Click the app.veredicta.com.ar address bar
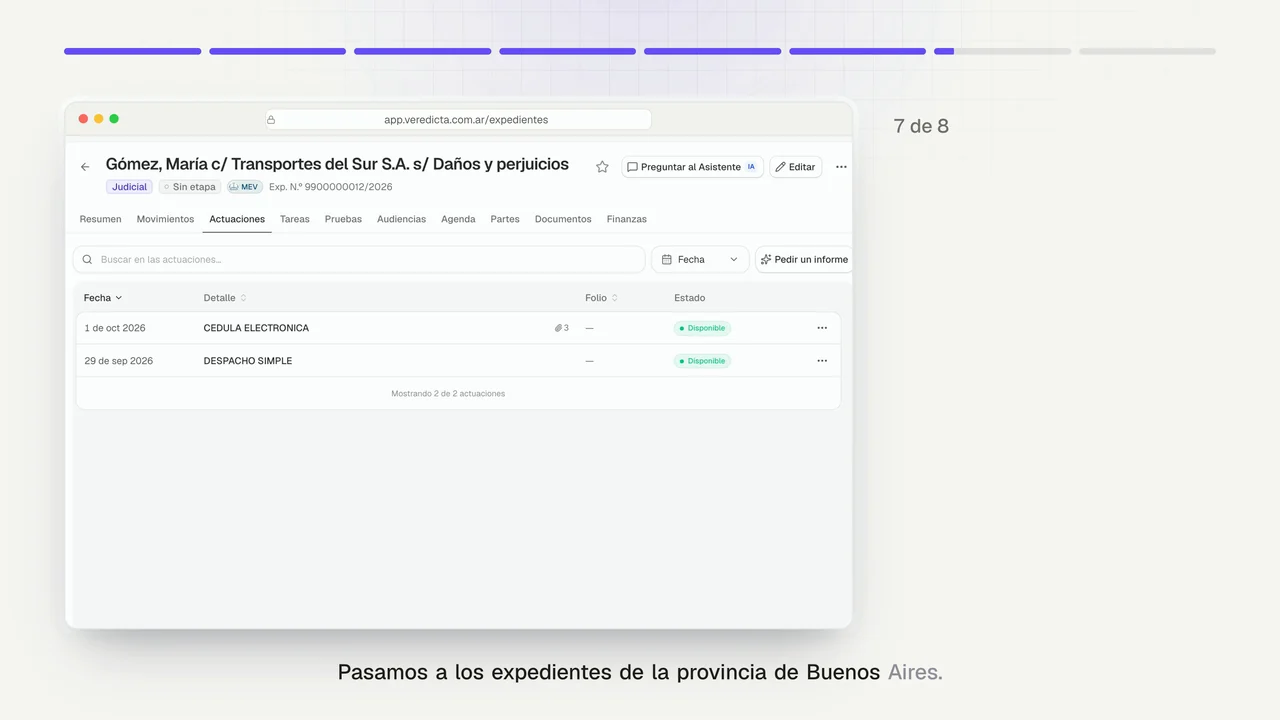Viewport: 1280px width, 720px height. click(x=458, y=120)
